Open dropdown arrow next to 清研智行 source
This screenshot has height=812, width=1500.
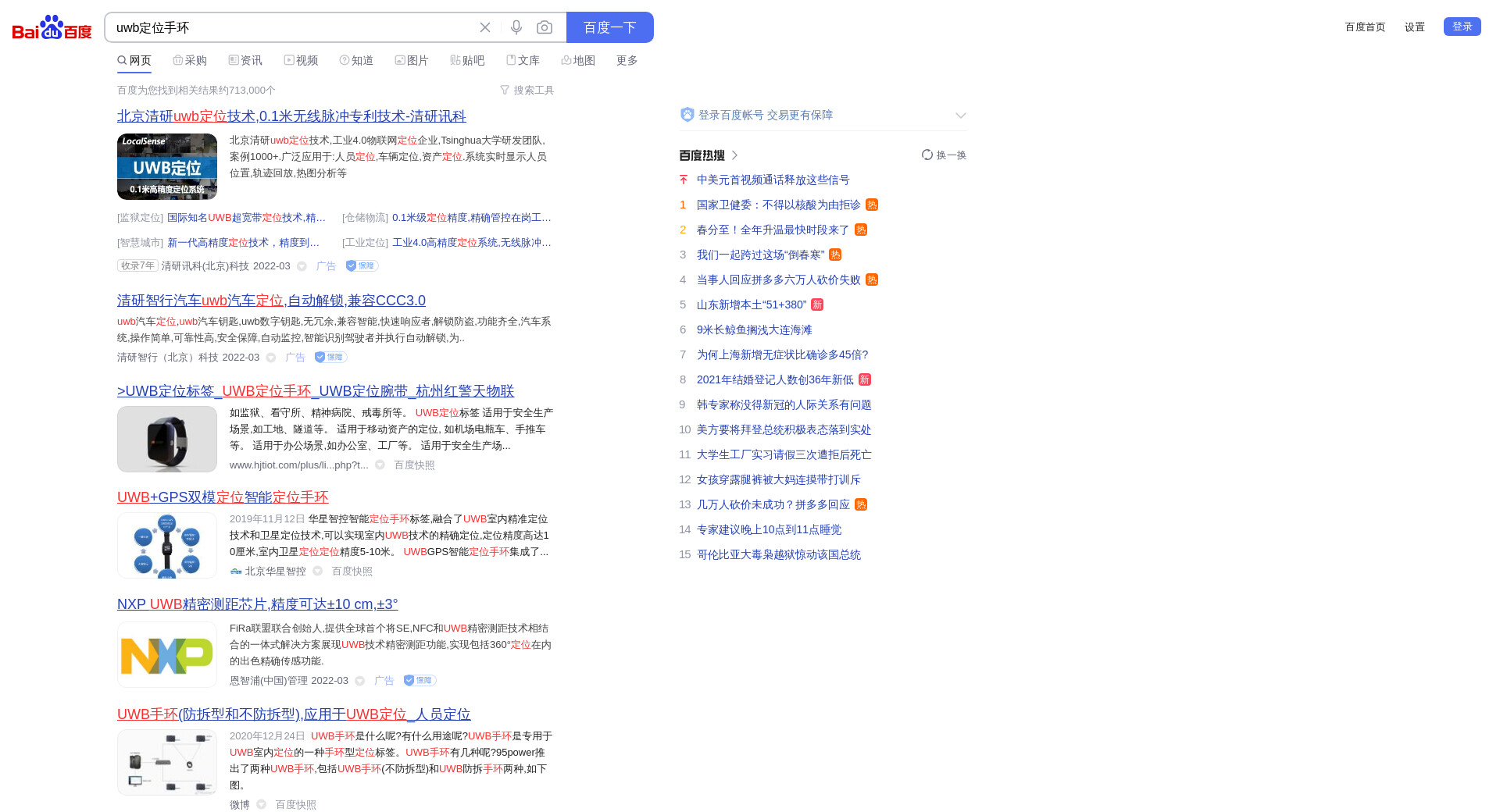[271, 358]
